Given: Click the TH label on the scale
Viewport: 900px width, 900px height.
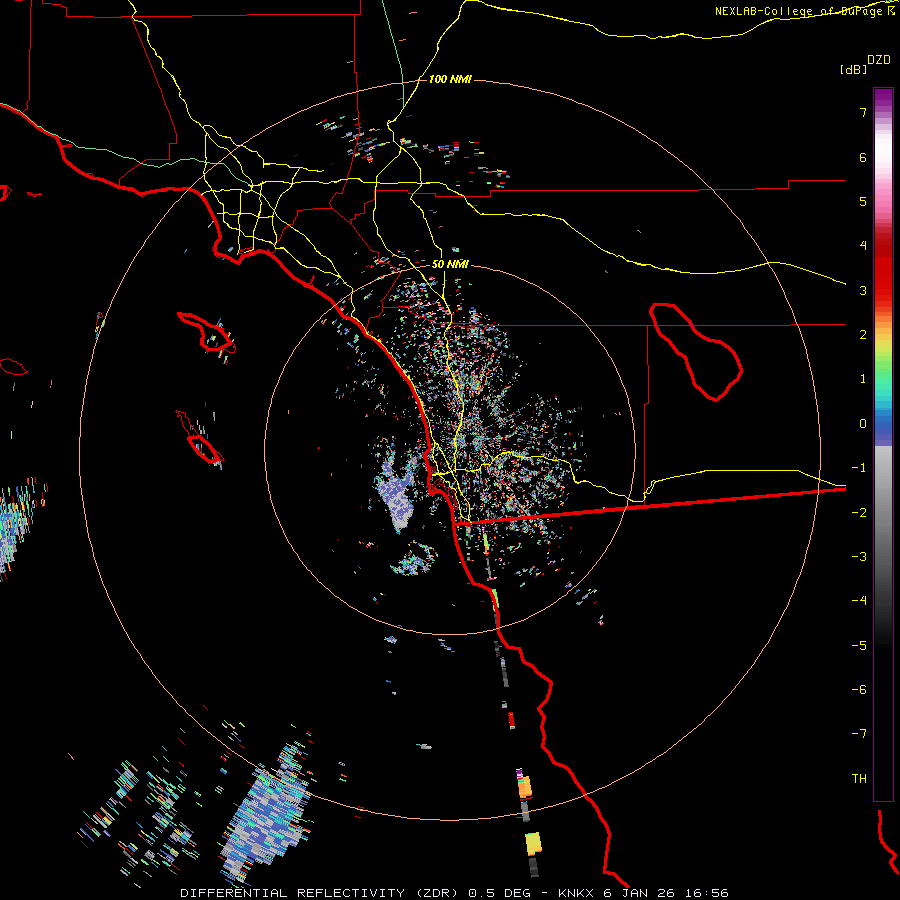Looking at the screenshot, I should (x=859, y=779).
